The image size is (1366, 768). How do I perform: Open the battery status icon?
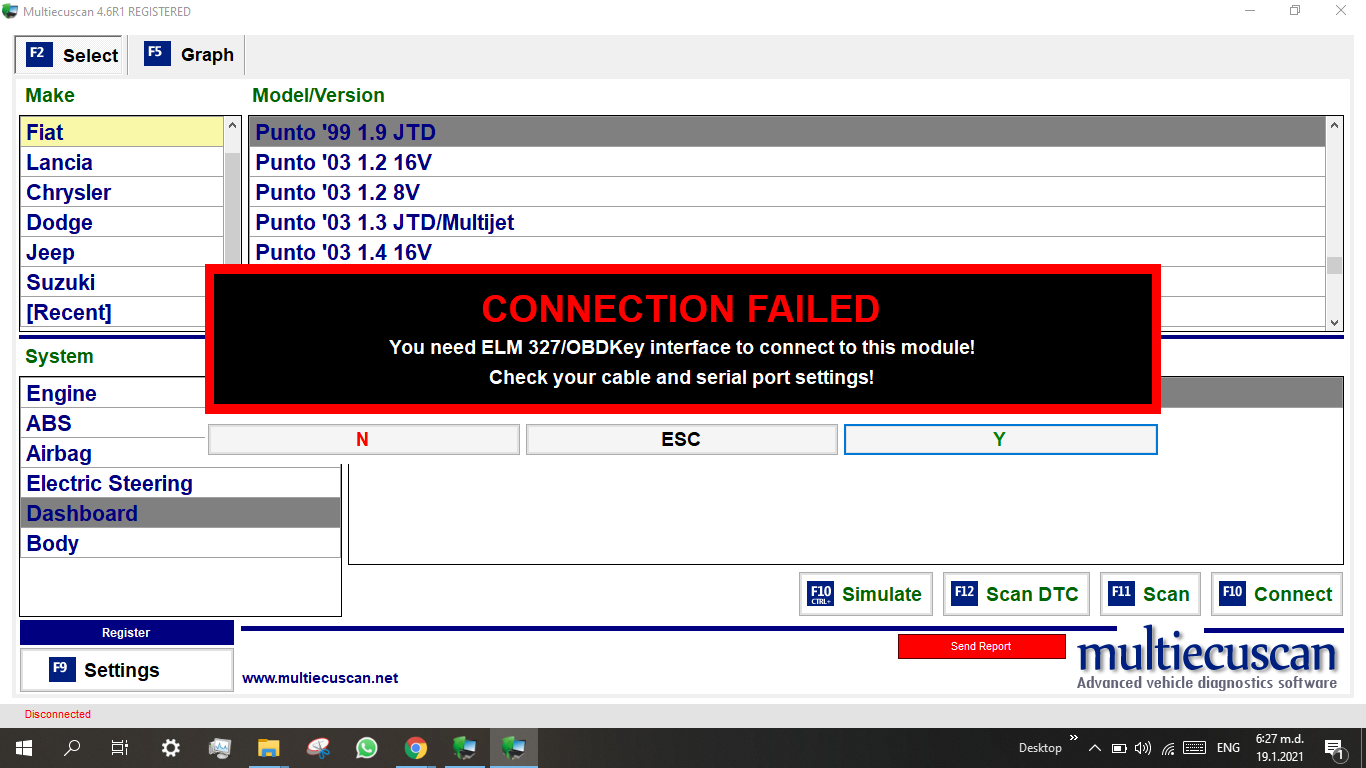coord(1119,748)
